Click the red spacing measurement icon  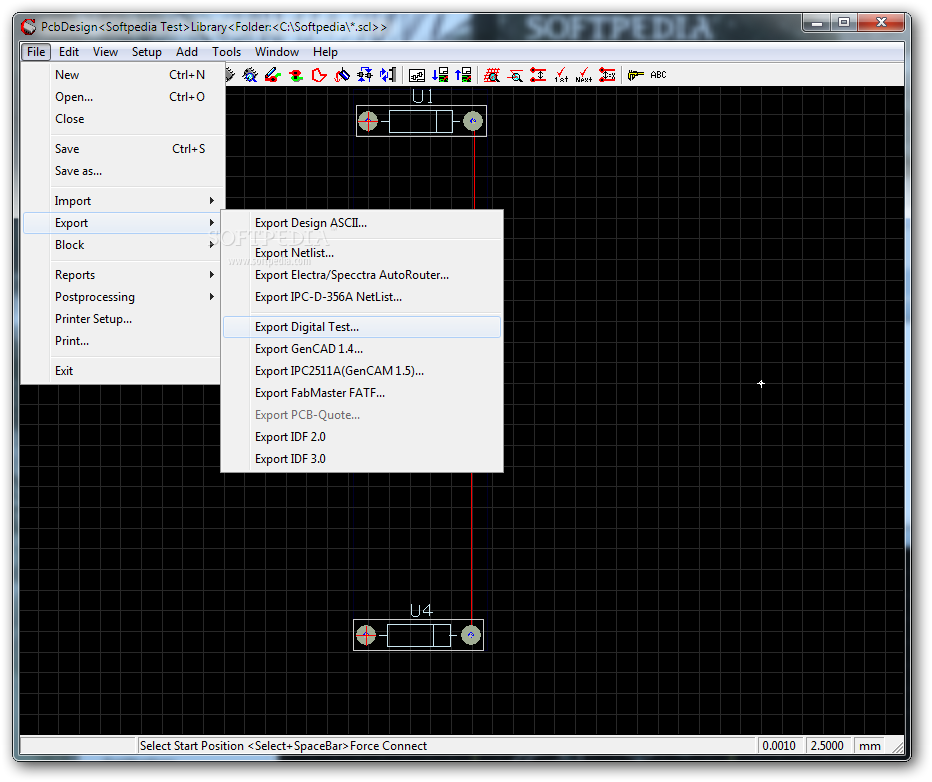click(x=538, y=75)
